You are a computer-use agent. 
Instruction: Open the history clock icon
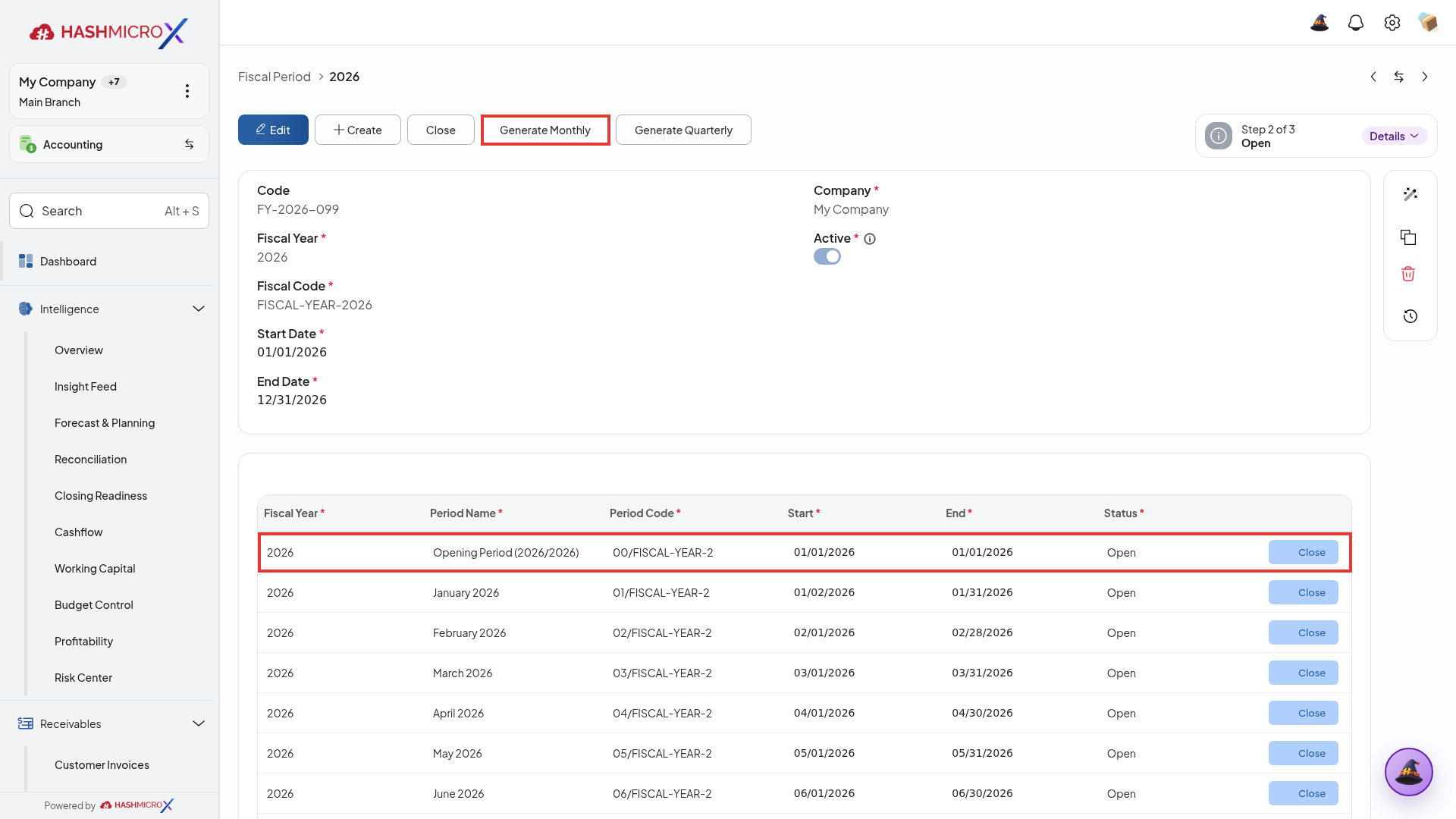point(1410,316)
